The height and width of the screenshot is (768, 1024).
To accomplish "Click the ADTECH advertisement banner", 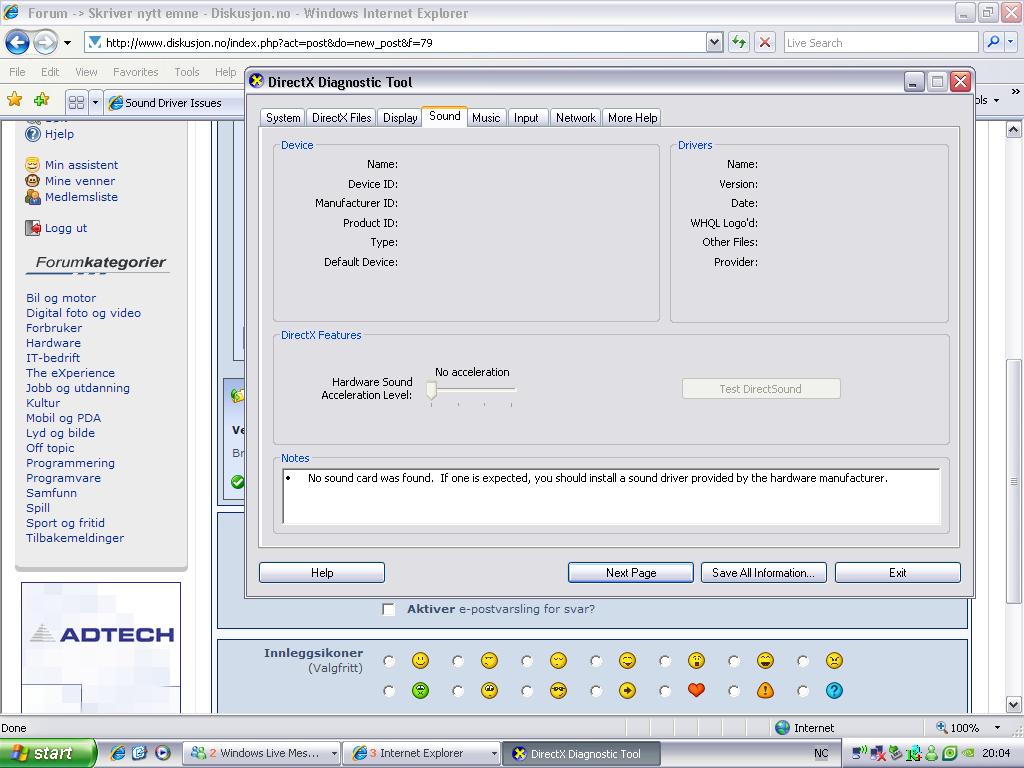I will 101,647.
